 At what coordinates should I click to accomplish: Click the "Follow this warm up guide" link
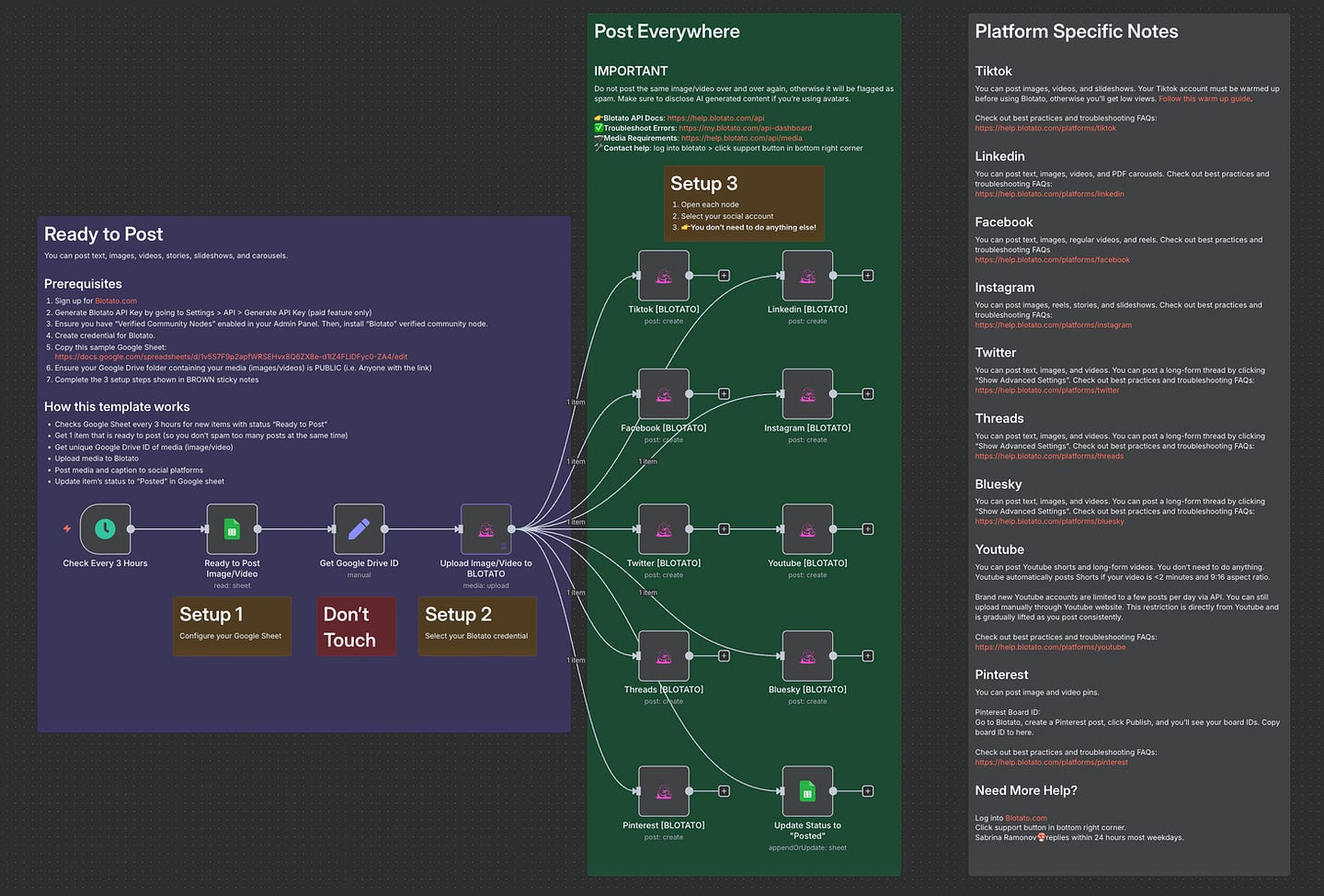(x=1204, y=98)
